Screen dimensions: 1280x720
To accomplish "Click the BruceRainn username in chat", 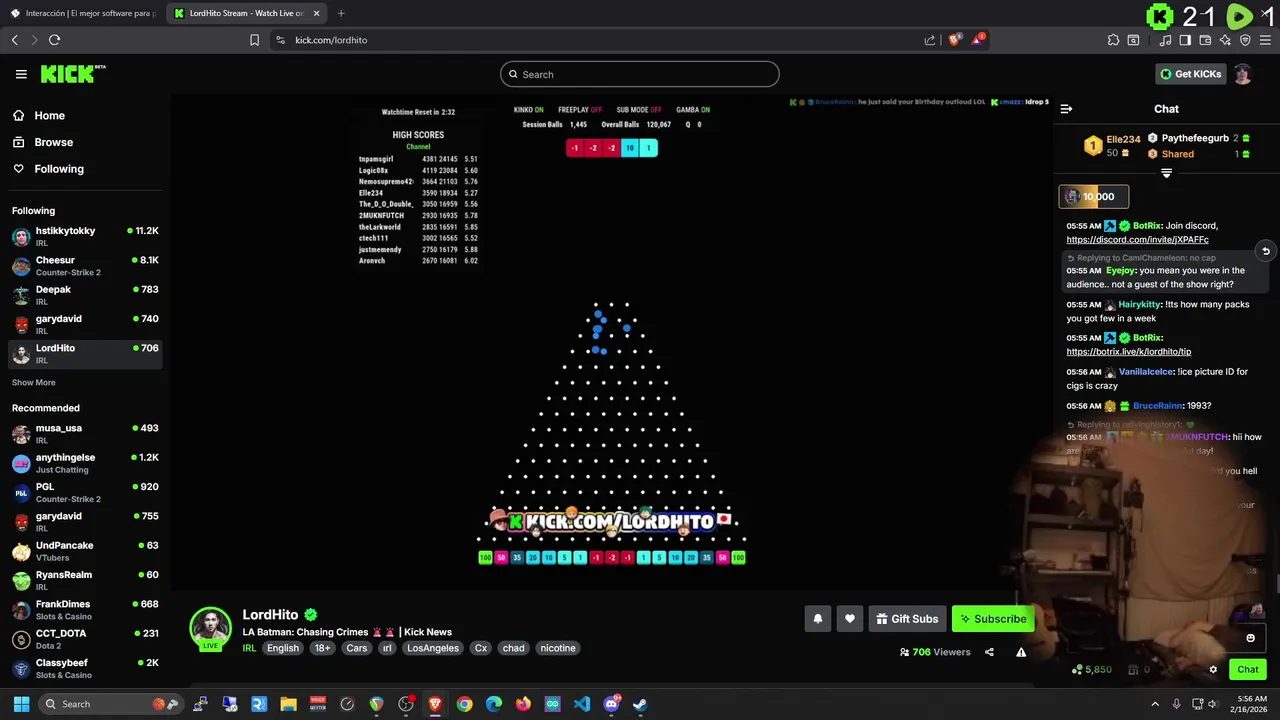I will click(x=1158, y=406).
